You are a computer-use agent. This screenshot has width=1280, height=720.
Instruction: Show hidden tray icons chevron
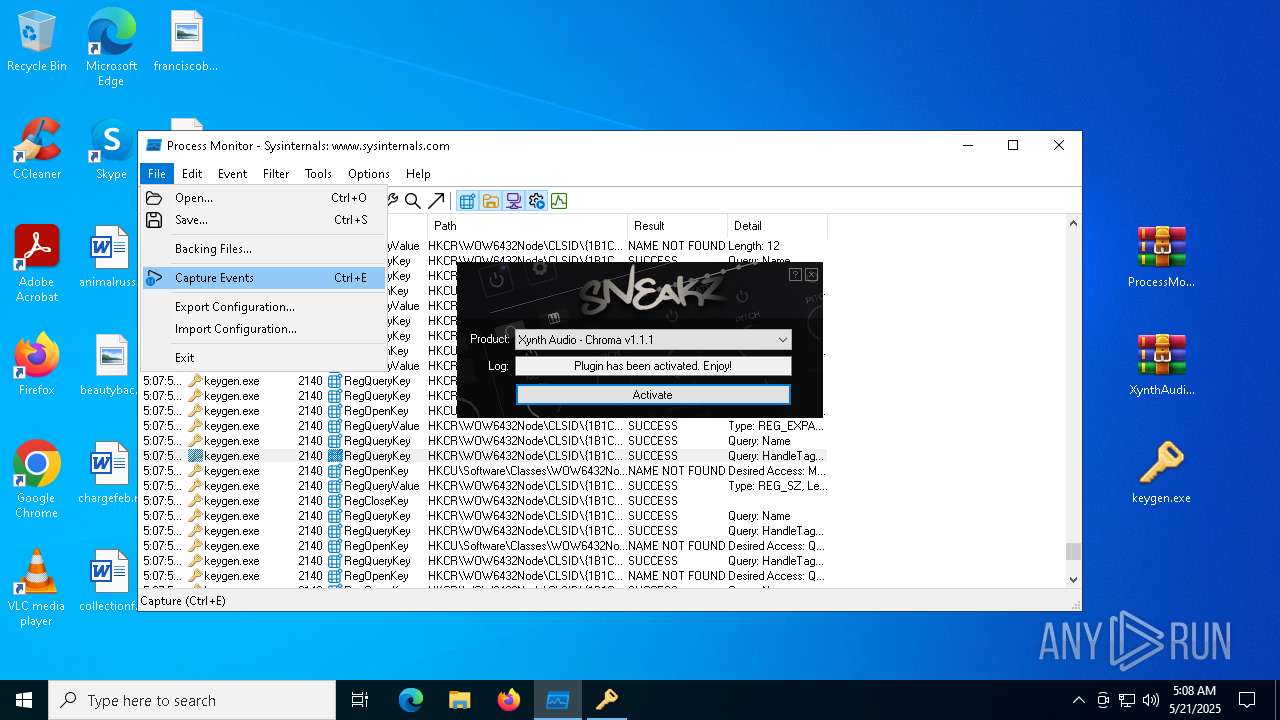point(1078,700)
